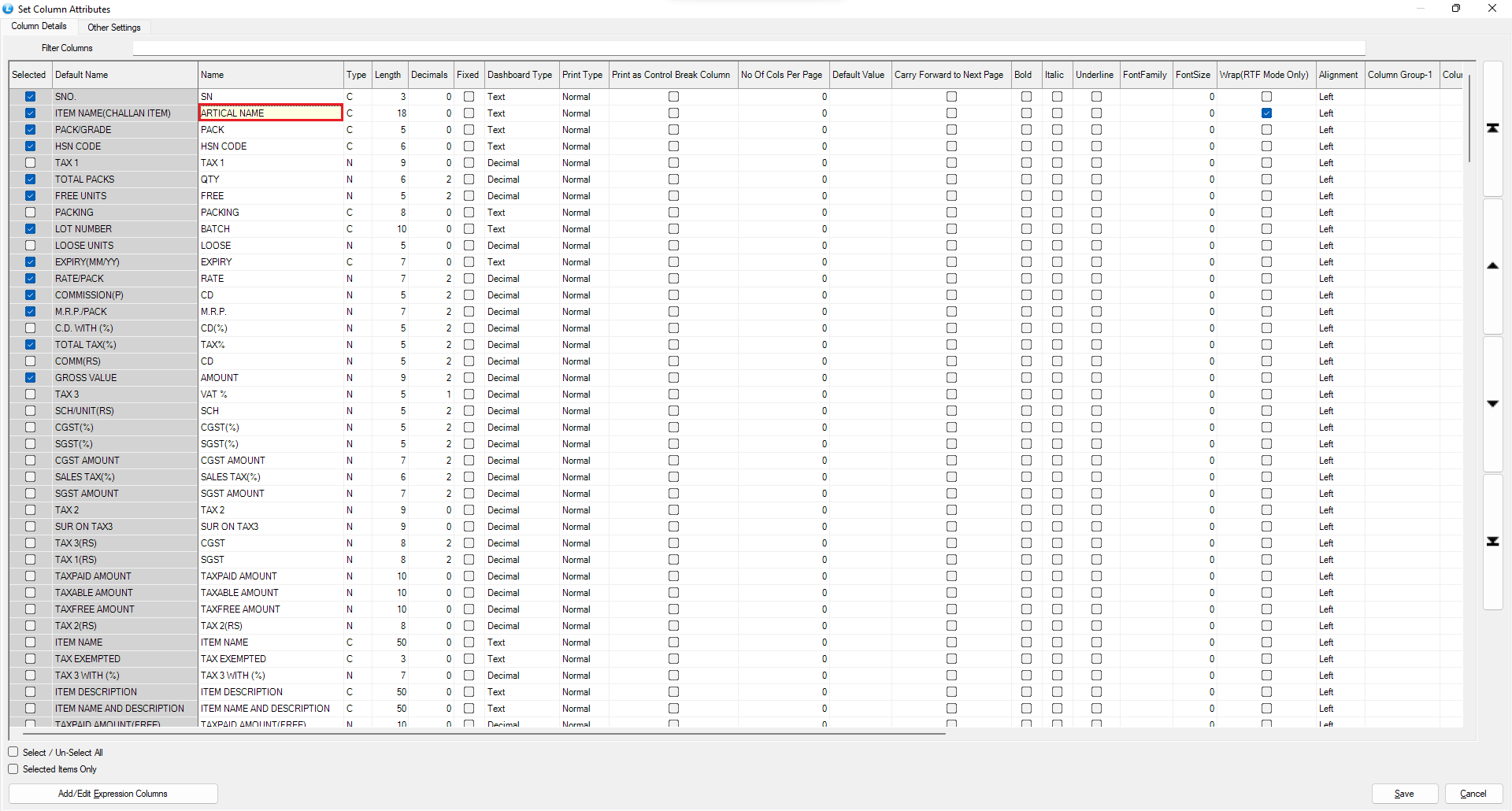Viewport: 1512px width, 811px height.
Task: Click the move-up arrow button
Action: (x=1492, y=266)
